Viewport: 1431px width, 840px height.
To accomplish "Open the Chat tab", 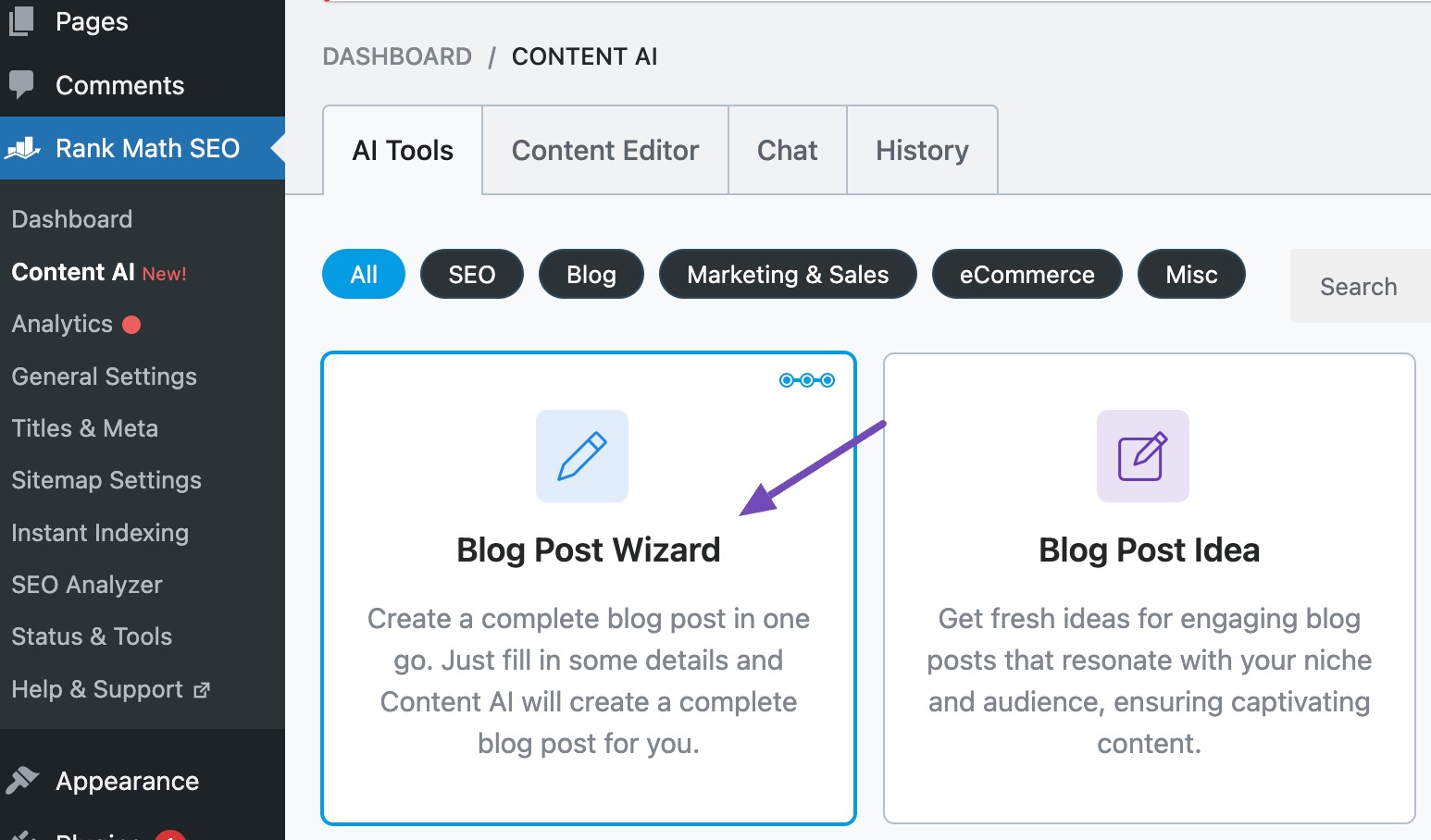I will pos(787,151).
